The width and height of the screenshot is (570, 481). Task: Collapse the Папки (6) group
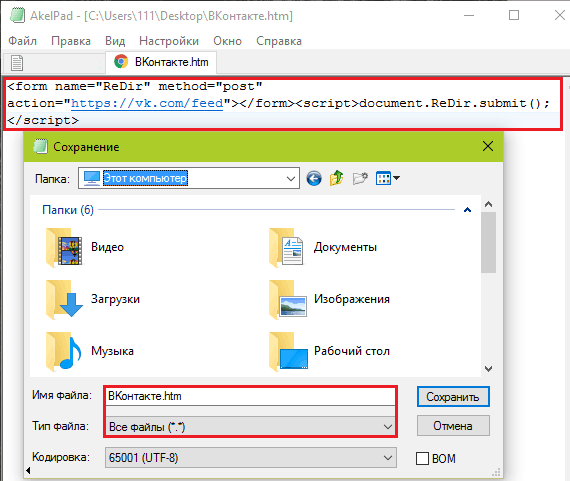point(467,210)
